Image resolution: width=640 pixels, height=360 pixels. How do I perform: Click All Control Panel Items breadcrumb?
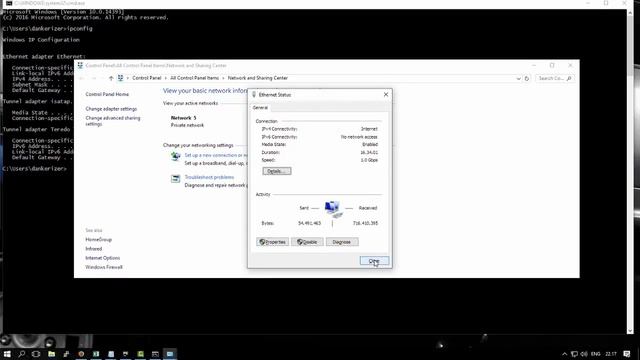pos(194,78)
